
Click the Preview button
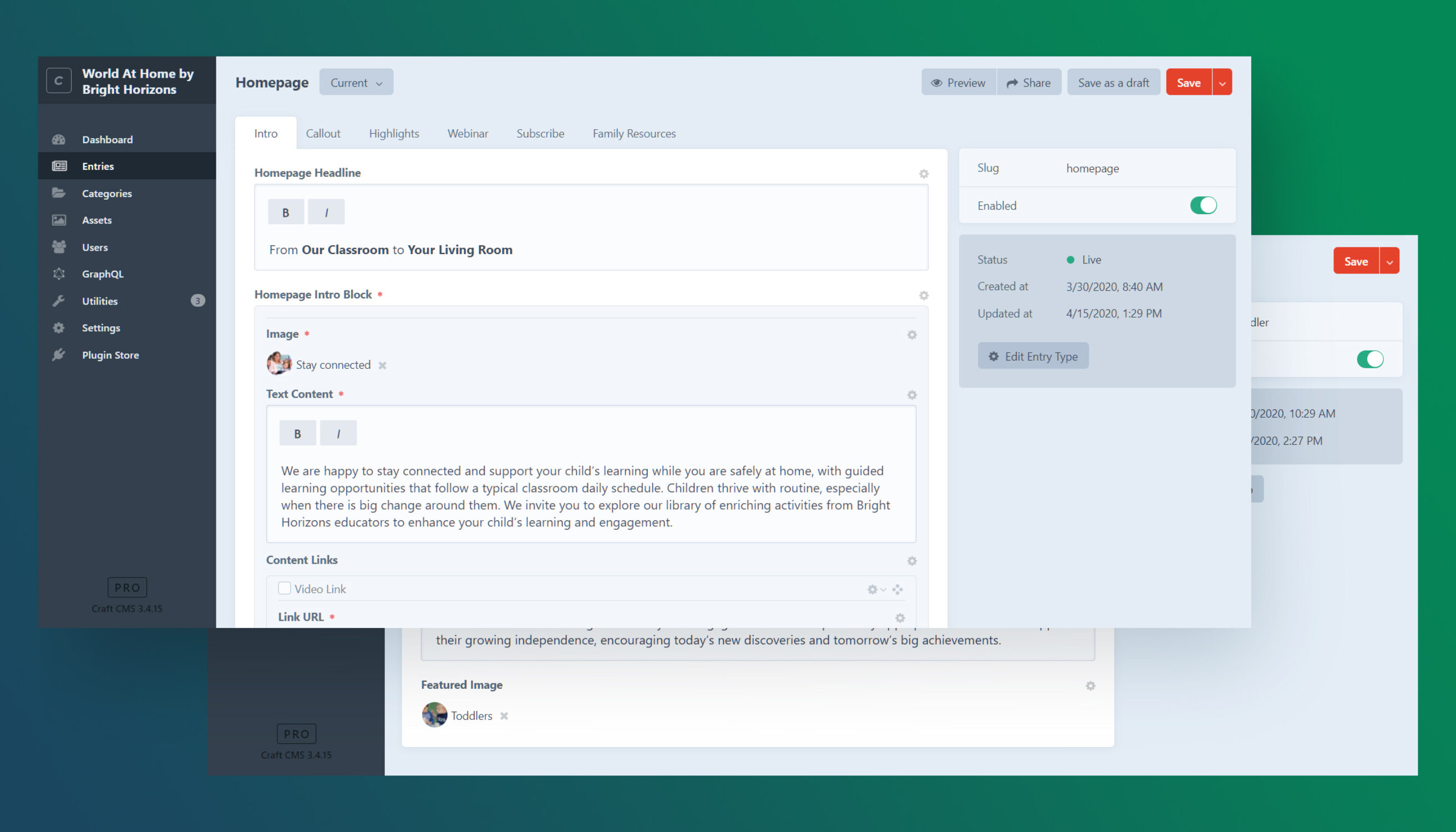tap(959, 82)
